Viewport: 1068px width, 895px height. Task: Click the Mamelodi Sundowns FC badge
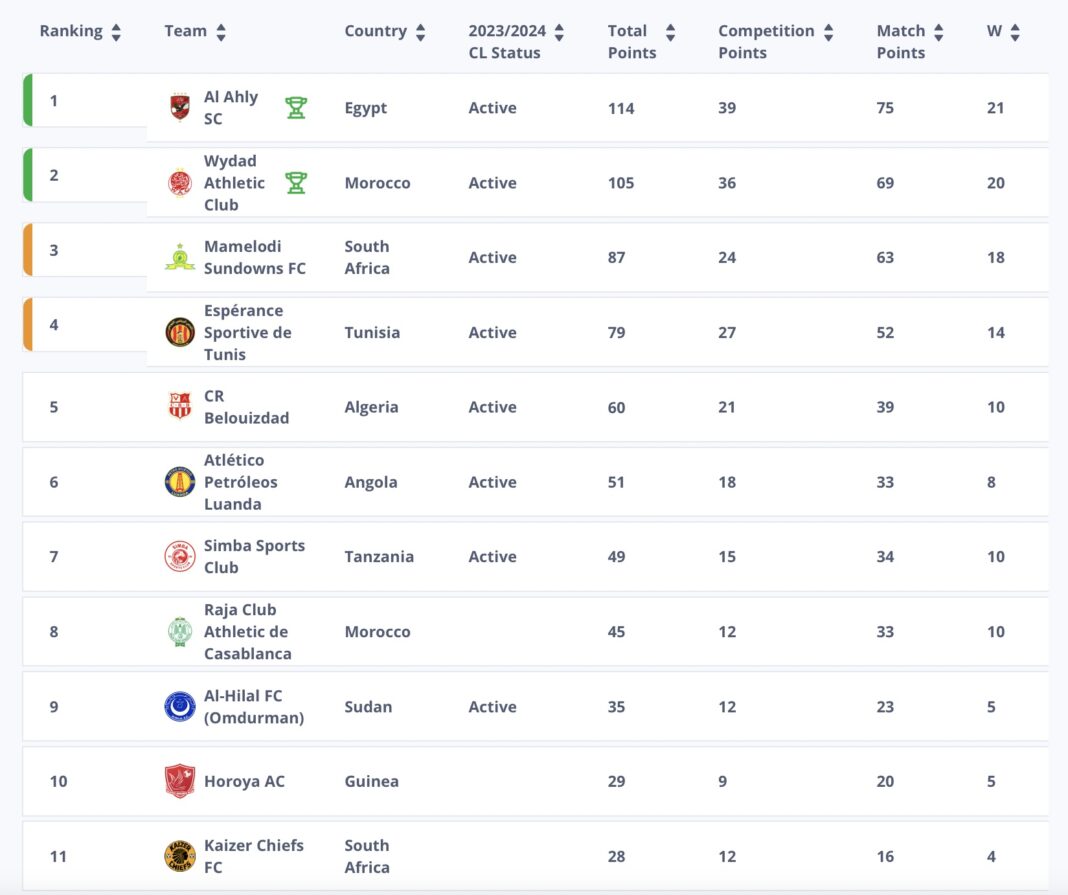(x=179, y=257)
